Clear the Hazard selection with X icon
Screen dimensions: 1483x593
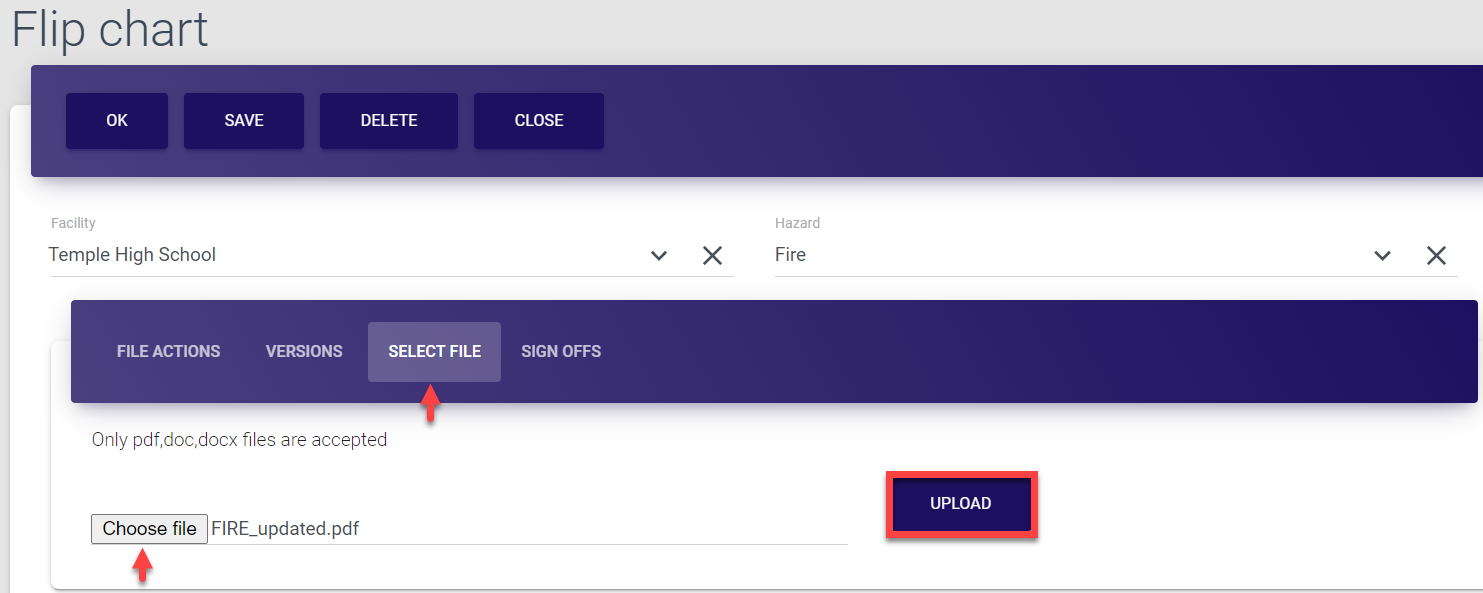click(1436, 256)
